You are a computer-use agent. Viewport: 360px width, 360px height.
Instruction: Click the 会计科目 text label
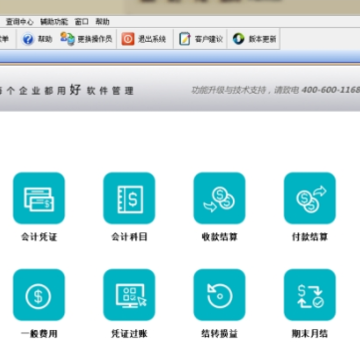[129, 237]
